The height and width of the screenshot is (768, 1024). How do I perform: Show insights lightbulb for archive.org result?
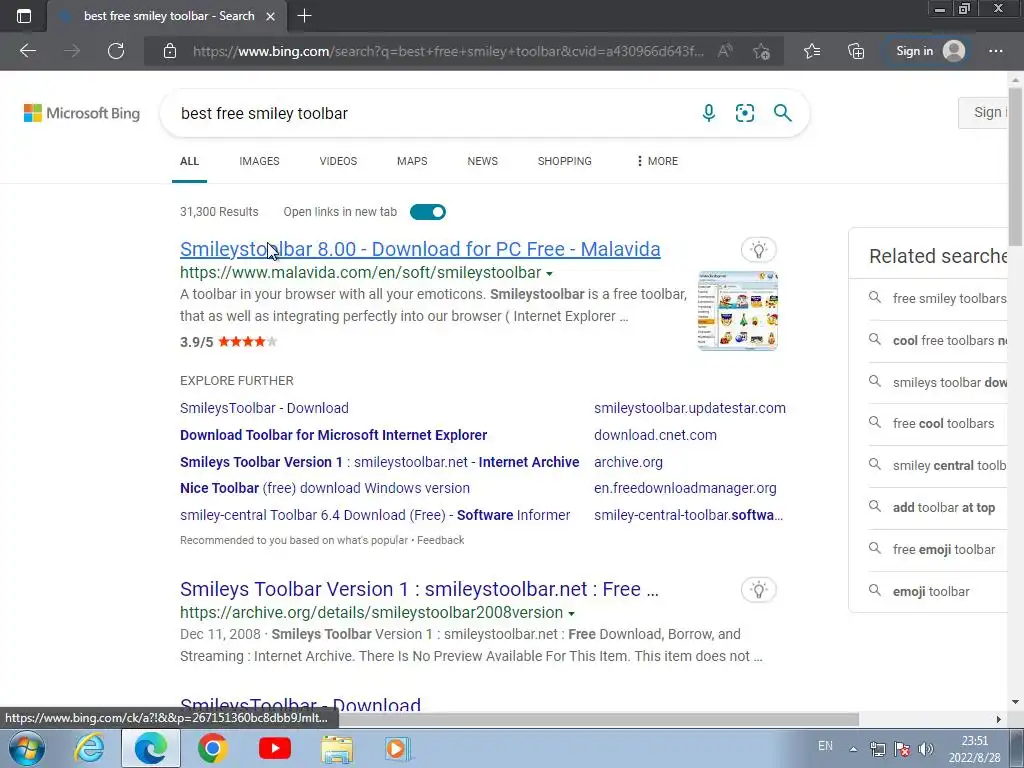(x=758, y=590)
